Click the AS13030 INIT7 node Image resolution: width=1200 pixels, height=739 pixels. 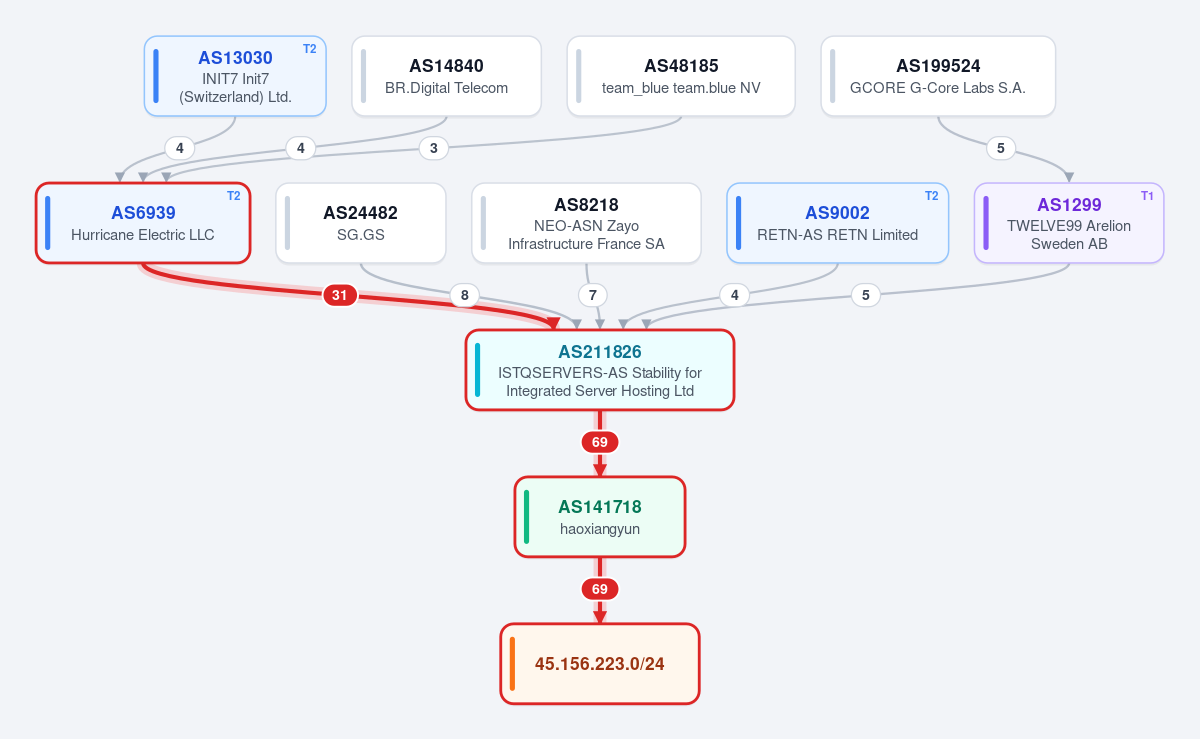click(235, 76)
